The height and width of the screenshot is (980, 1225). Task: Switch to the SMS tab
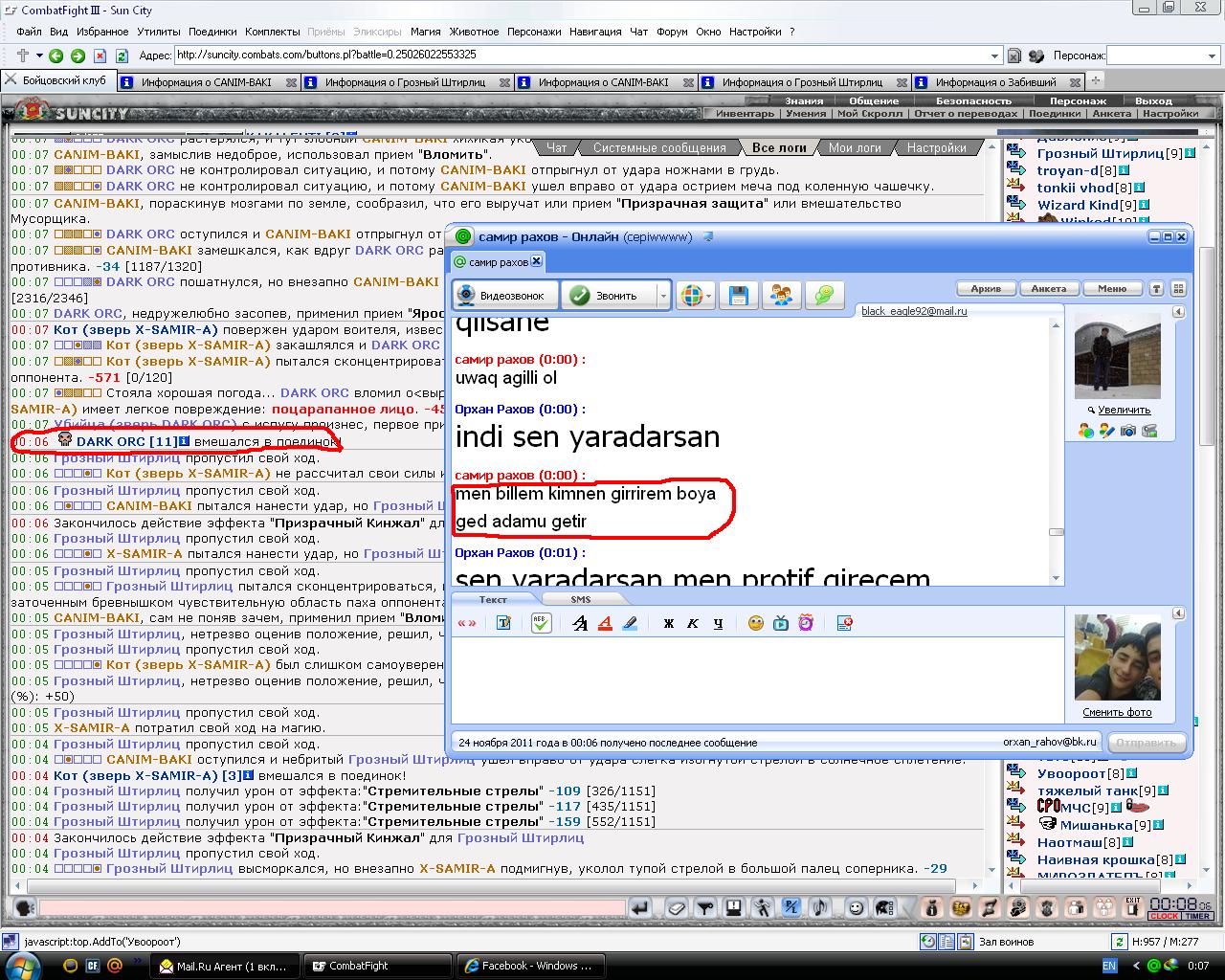pyautogui.click(x=581, y=599)
